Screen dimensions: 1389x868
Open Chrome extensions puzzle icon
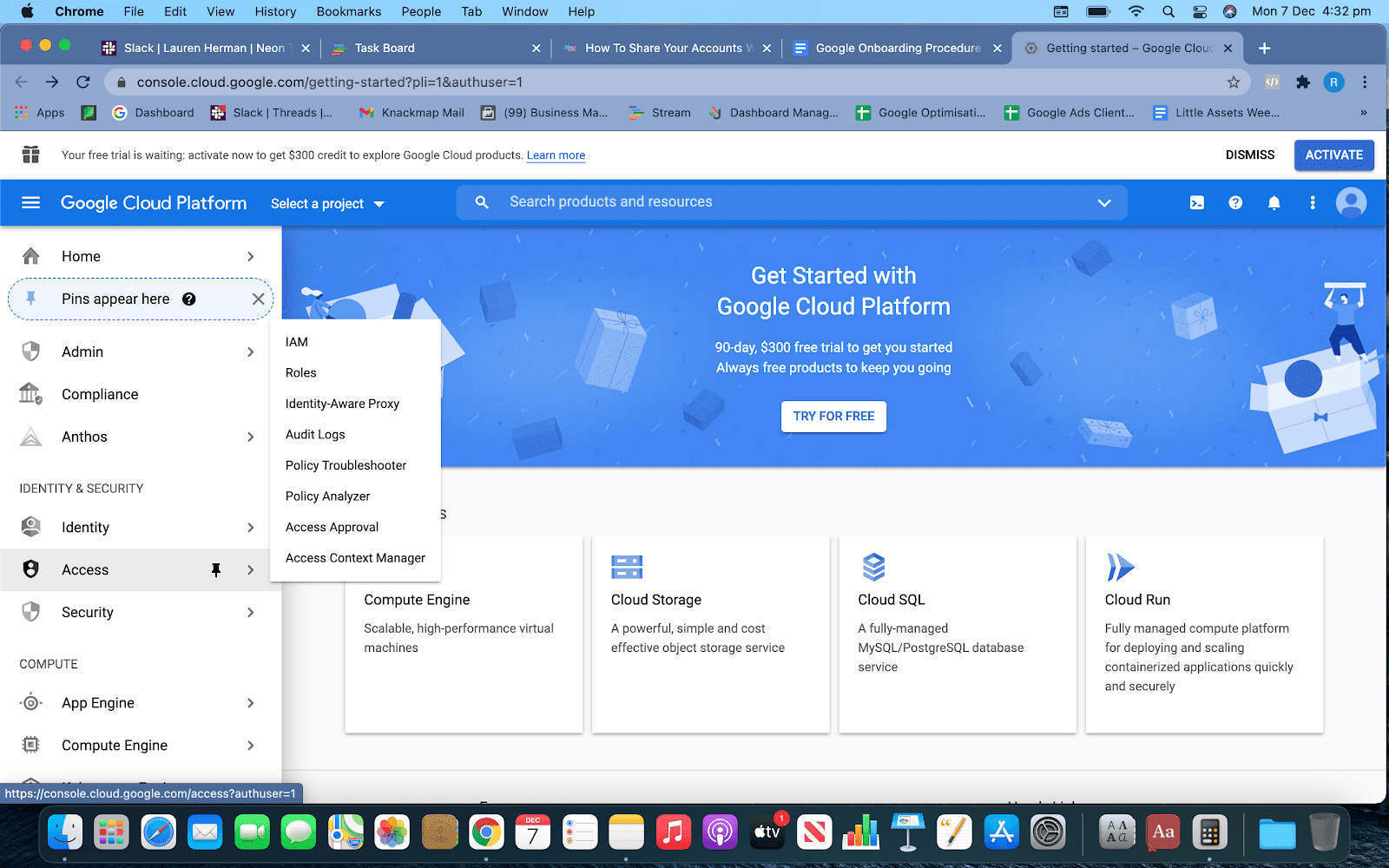click(x=1303, y=82)
